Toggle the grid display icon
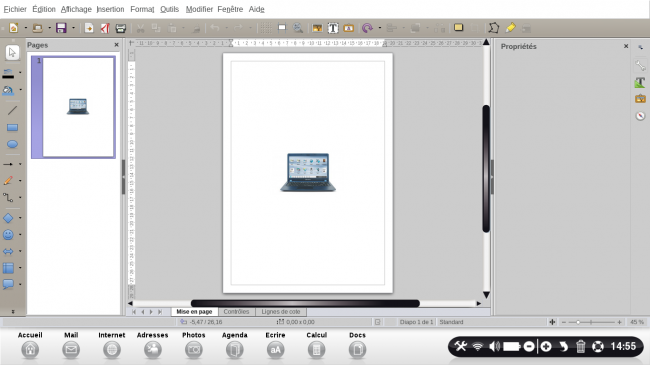This screenshot has width=650, height=365. [x=266, y=28]
